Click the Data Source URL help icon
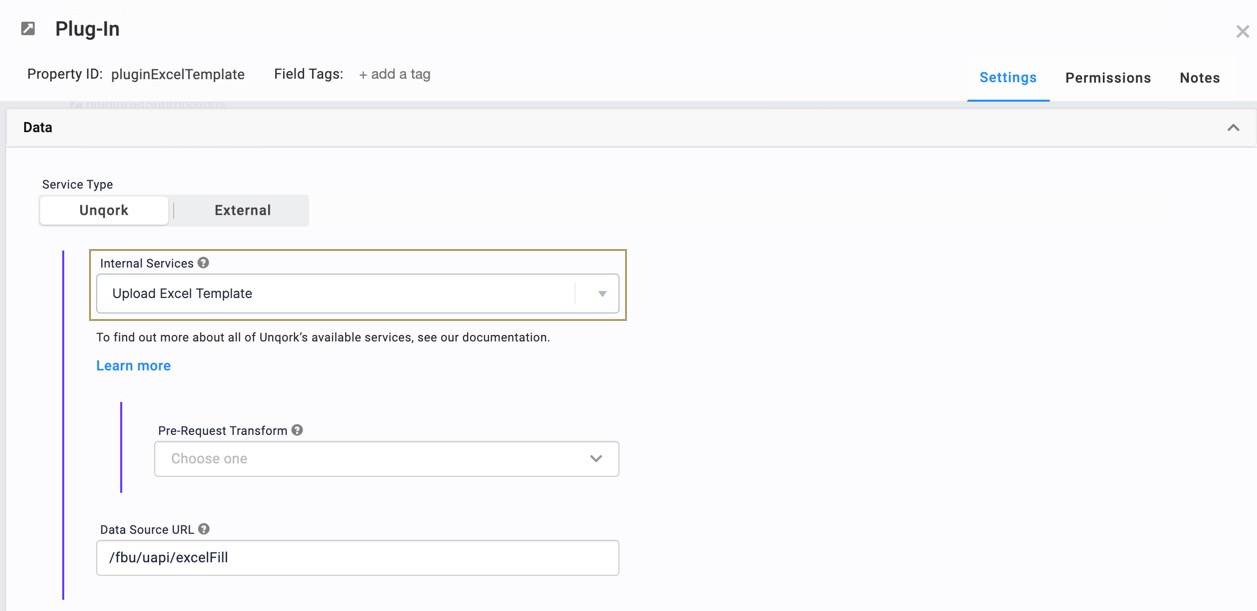The width and height of the screenshot is (1257, 611). [204, 529]
